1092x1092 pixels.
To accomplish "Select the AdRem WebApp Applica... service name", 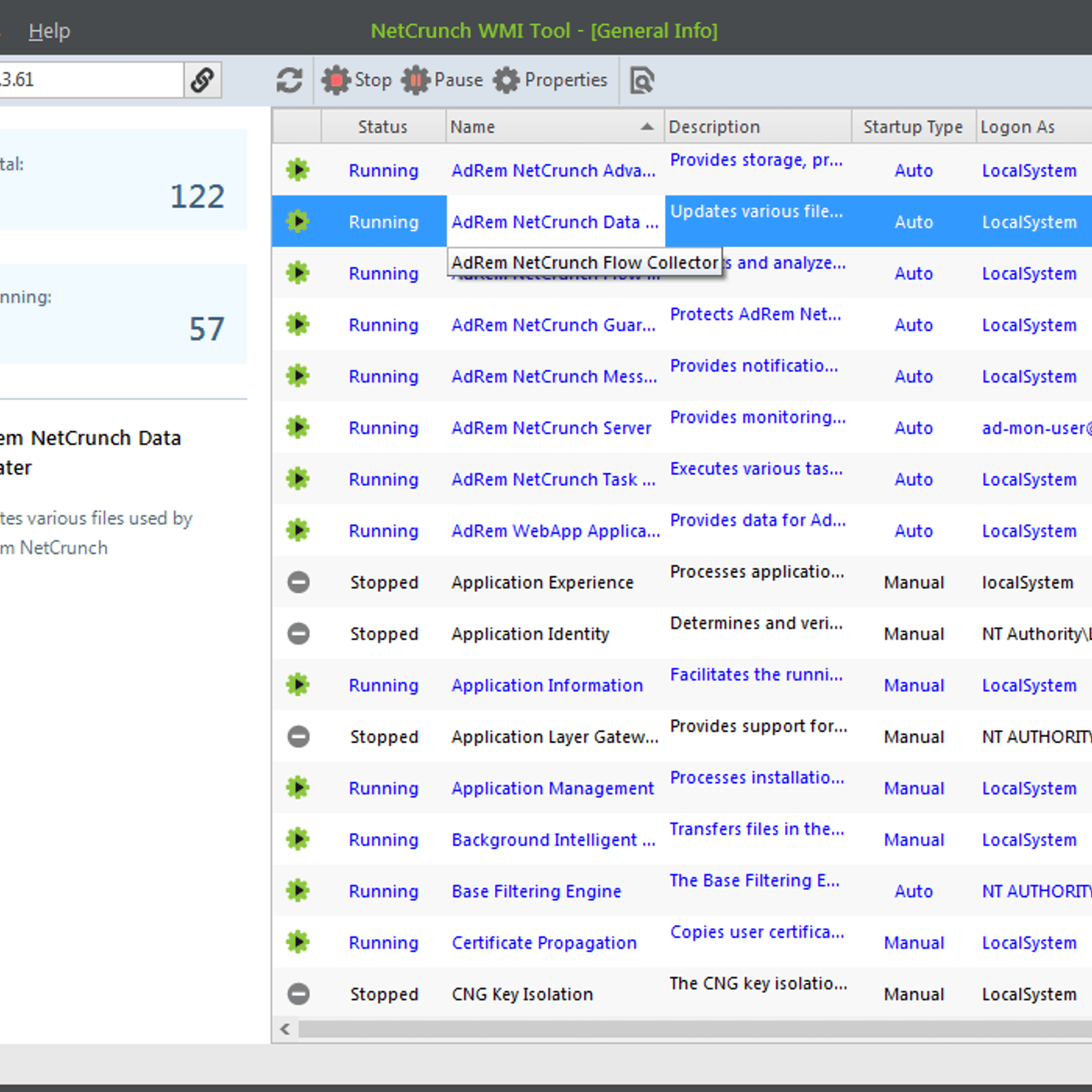I will pos(556,531).
